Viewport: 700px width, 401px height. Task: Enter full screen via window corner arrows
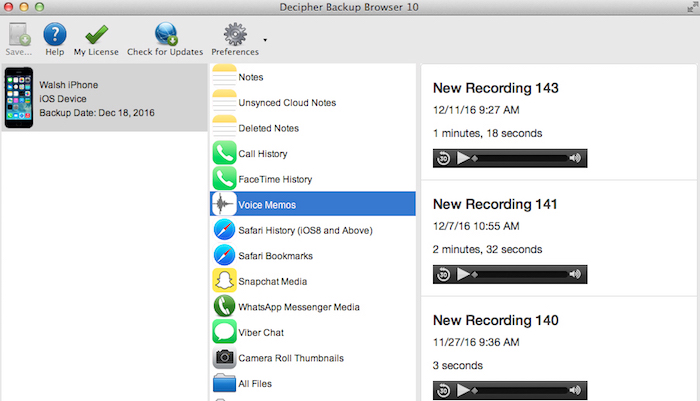tap(692, 7)
